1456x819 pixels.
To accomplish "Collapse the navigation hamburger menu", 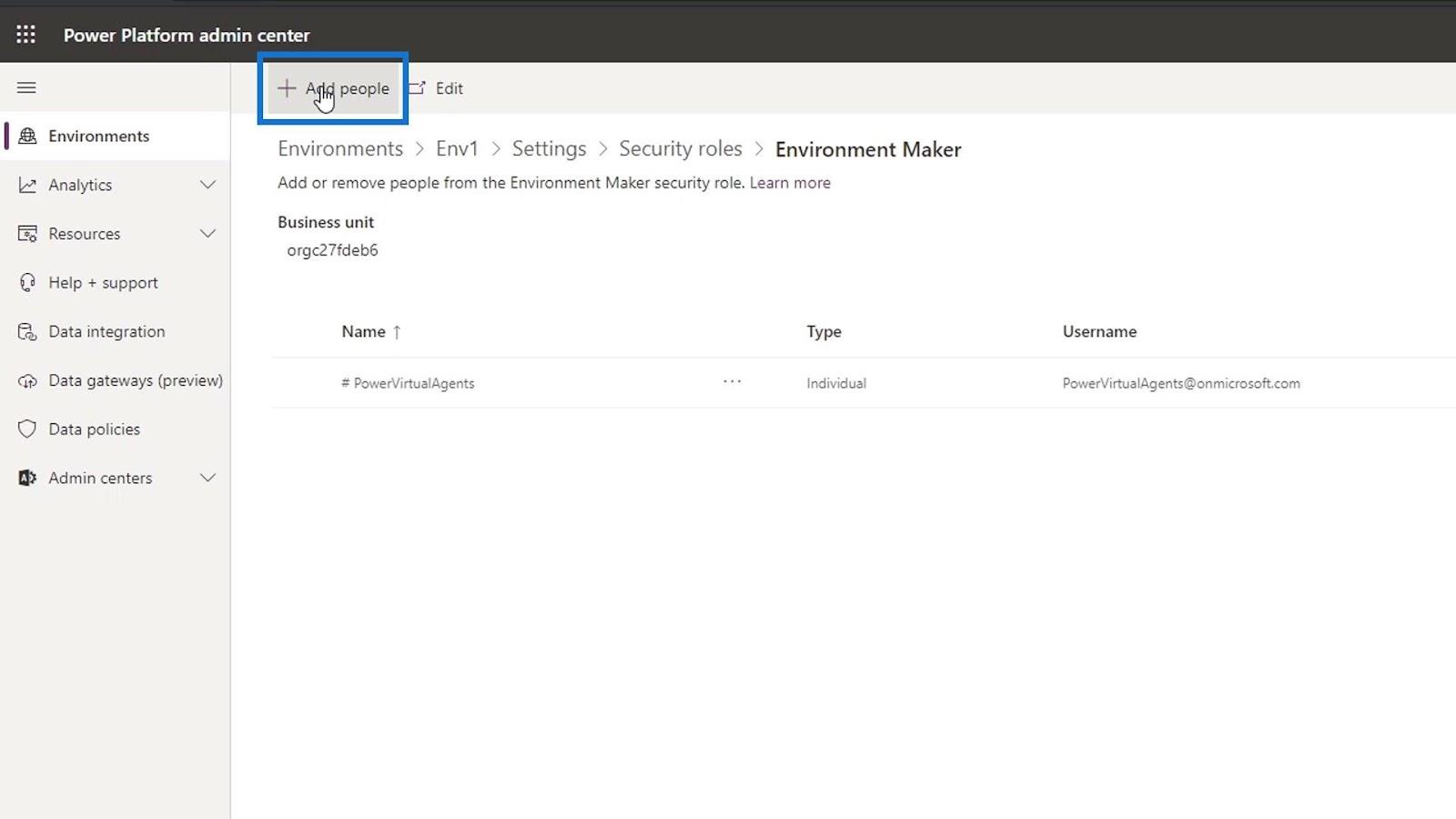I will point(26,87).
